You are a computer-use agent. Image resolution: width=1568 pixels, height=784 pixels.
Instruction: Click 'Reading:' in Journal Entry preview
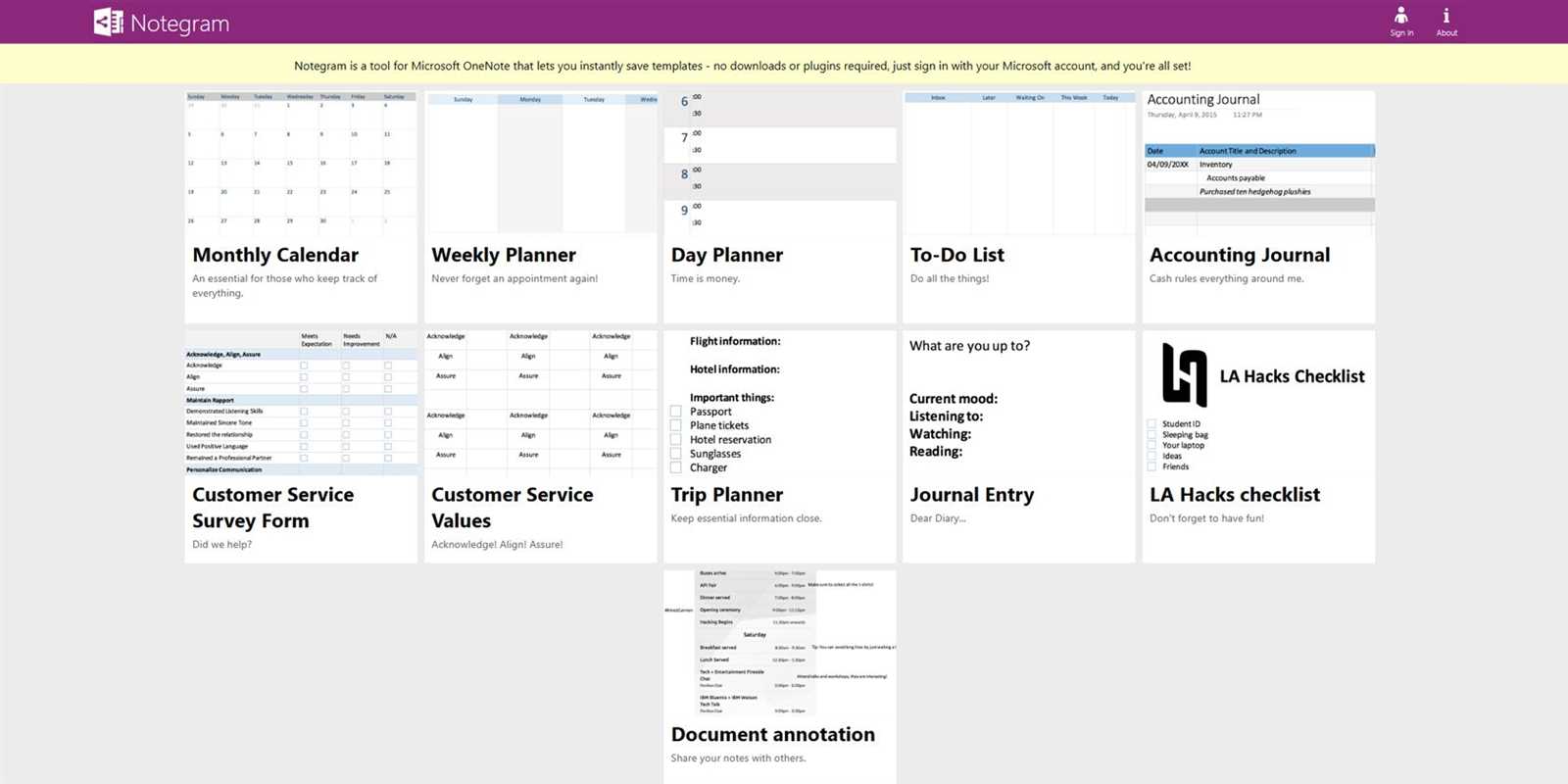[x=936, y=452]
